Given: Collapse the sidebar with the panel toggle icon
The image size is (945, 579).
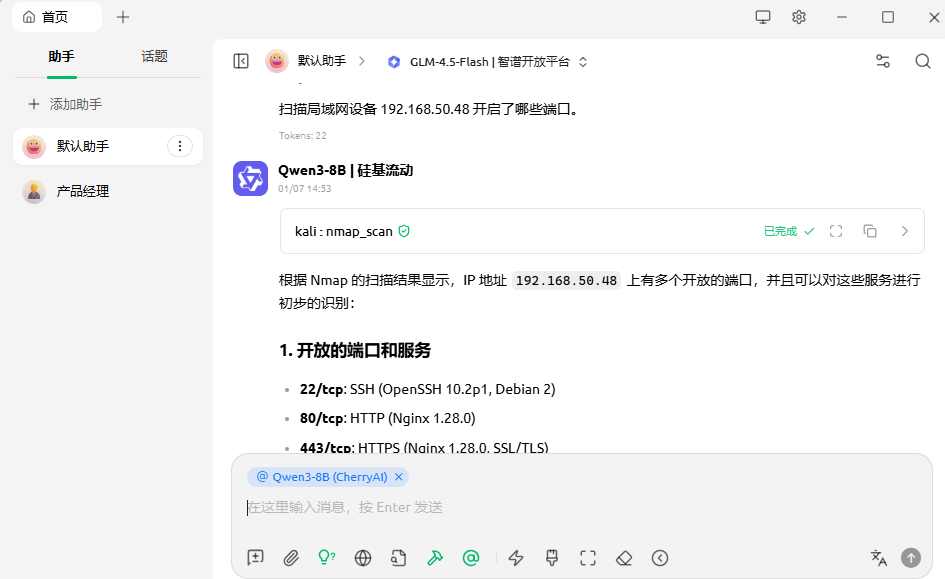Looking at the screenshot, I should 241,61.
